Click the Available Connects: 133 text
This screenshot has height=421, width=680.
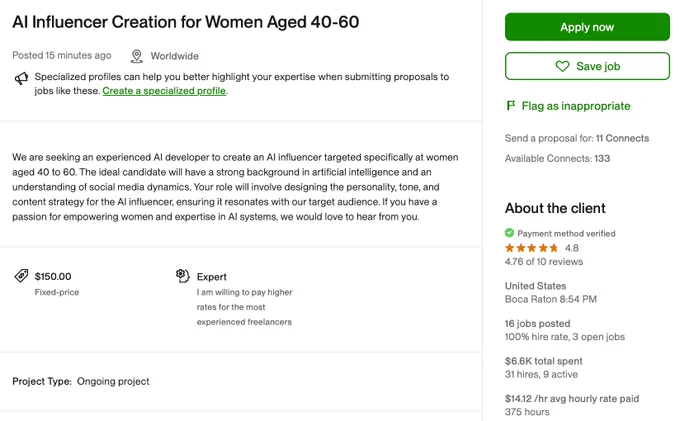[x=557, y=158]
